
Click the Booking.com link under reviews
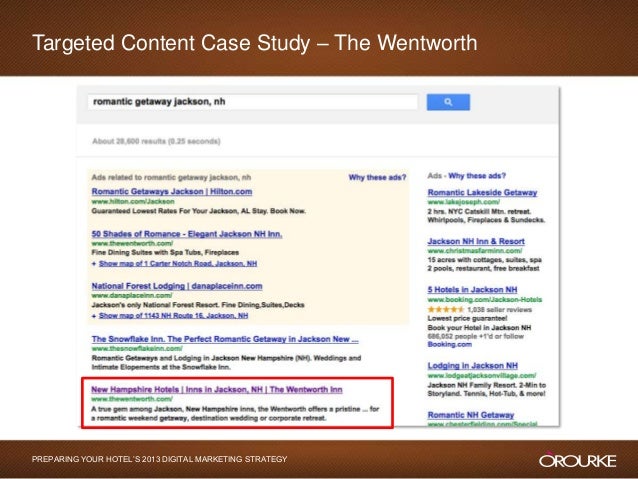[x=450, y=344]
